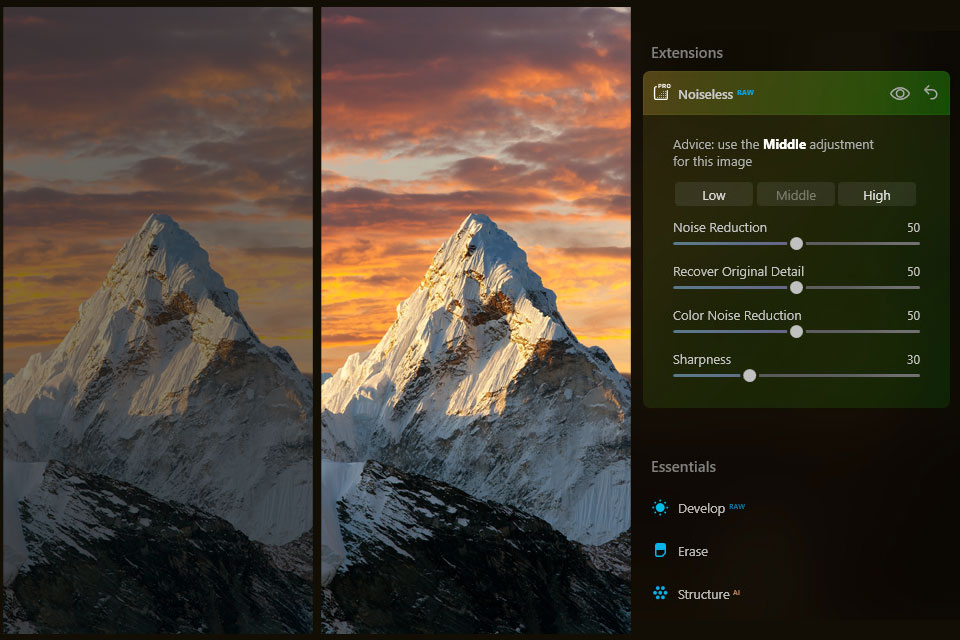Image resolution: width=960 pixels, height=640 pixels.
Task: Select the Low noise preset
Action: (714, 195)
